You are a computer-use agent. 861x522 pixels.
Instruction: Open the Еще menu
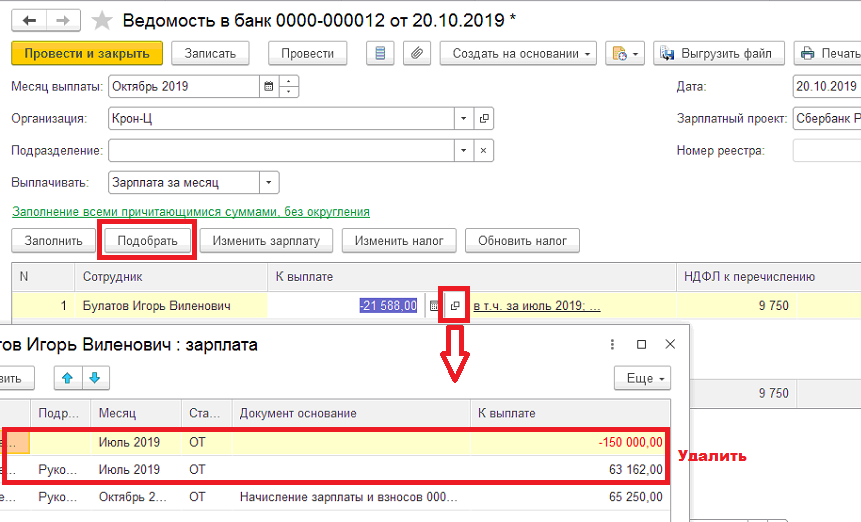642,378
